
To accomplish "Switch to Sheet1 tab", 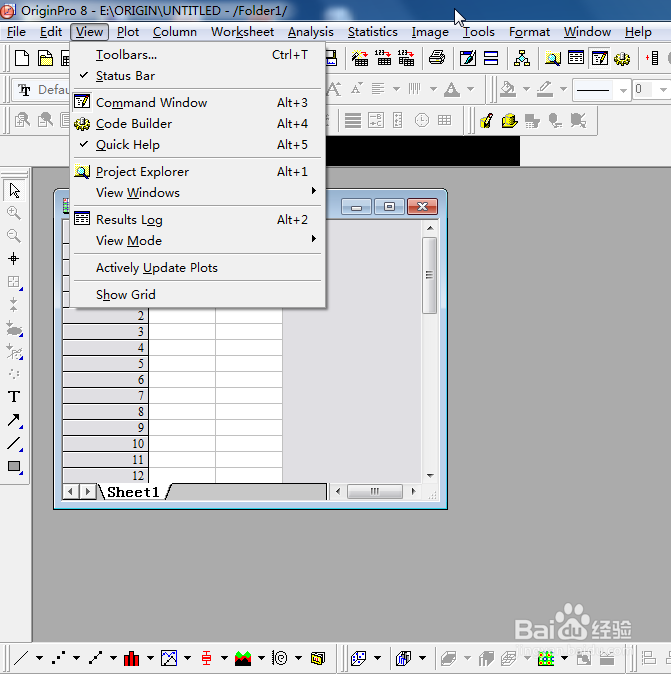I will (133, 492).
